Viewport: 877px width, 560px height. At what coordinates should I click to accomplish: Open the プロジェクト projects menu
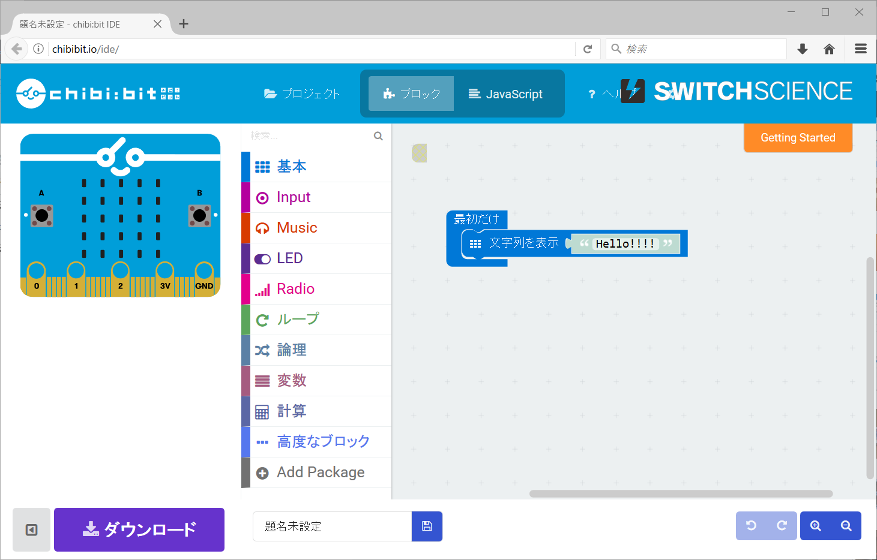302,94
